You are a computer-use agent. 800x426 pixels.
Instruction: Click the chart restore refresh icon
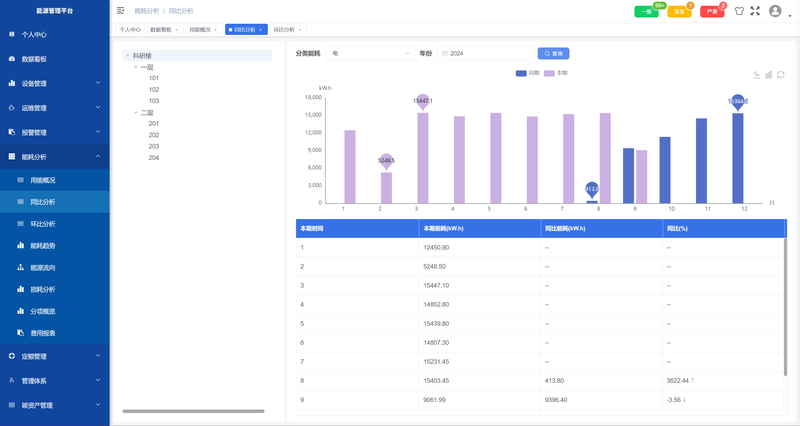pyautogui.click(x=781, y=75)
